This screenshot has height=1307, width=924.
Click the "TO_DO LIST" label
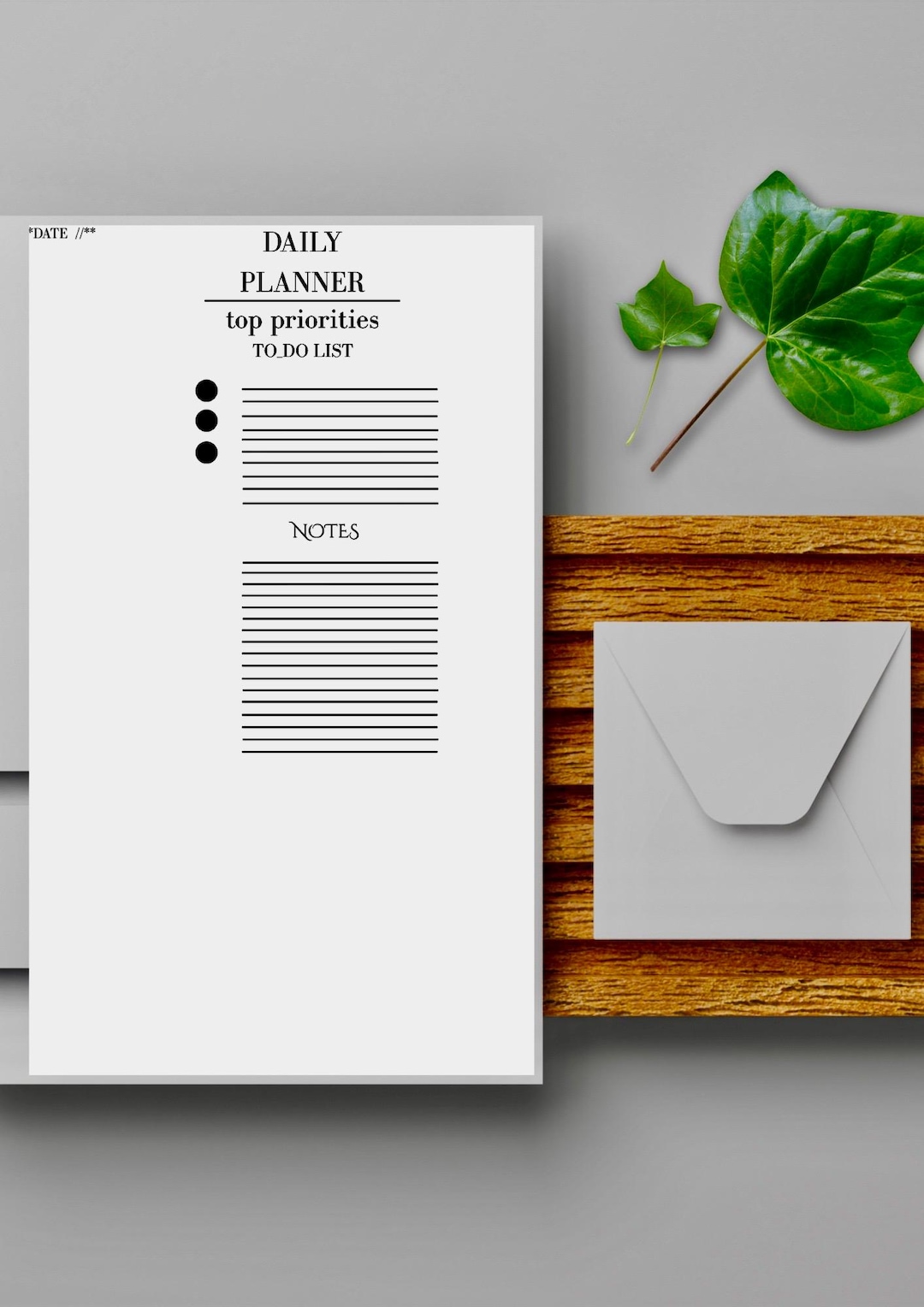point(302,351)
